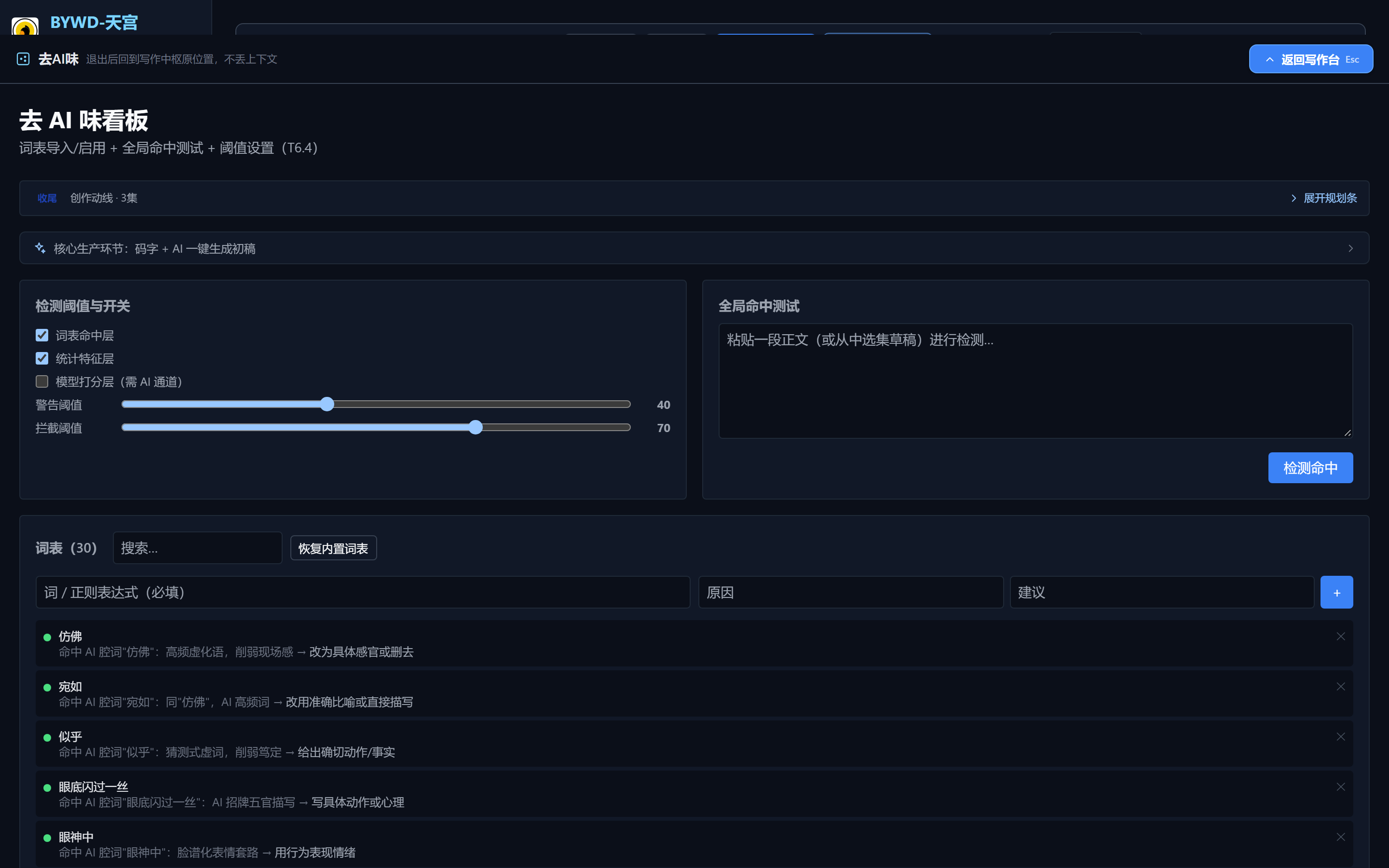The image size is (1389, 868).
Task: Click the text 用行为表现情绪
Action: coord(315,853)
